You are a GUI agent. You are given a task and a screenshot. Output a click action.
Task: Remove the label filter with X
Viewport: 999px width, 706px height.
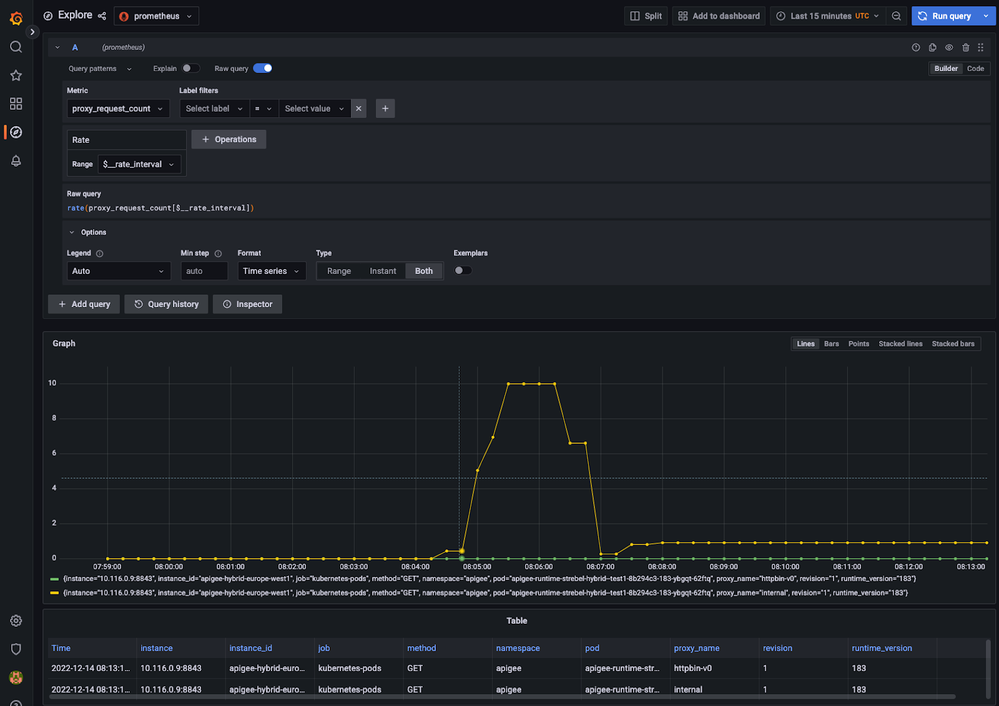click(359, 108)
